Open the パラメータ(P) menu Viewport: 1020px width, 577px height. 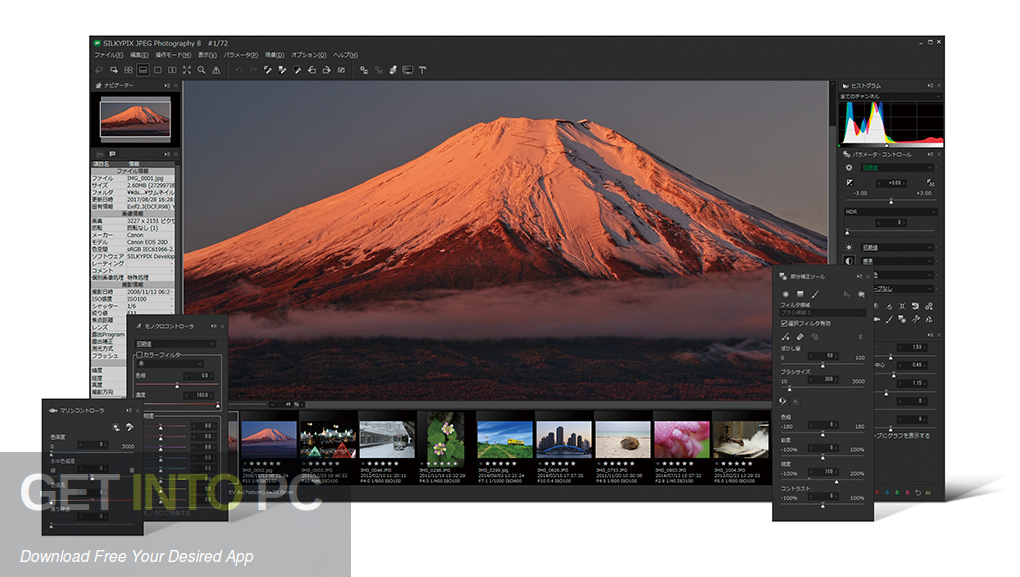(241, 55)
